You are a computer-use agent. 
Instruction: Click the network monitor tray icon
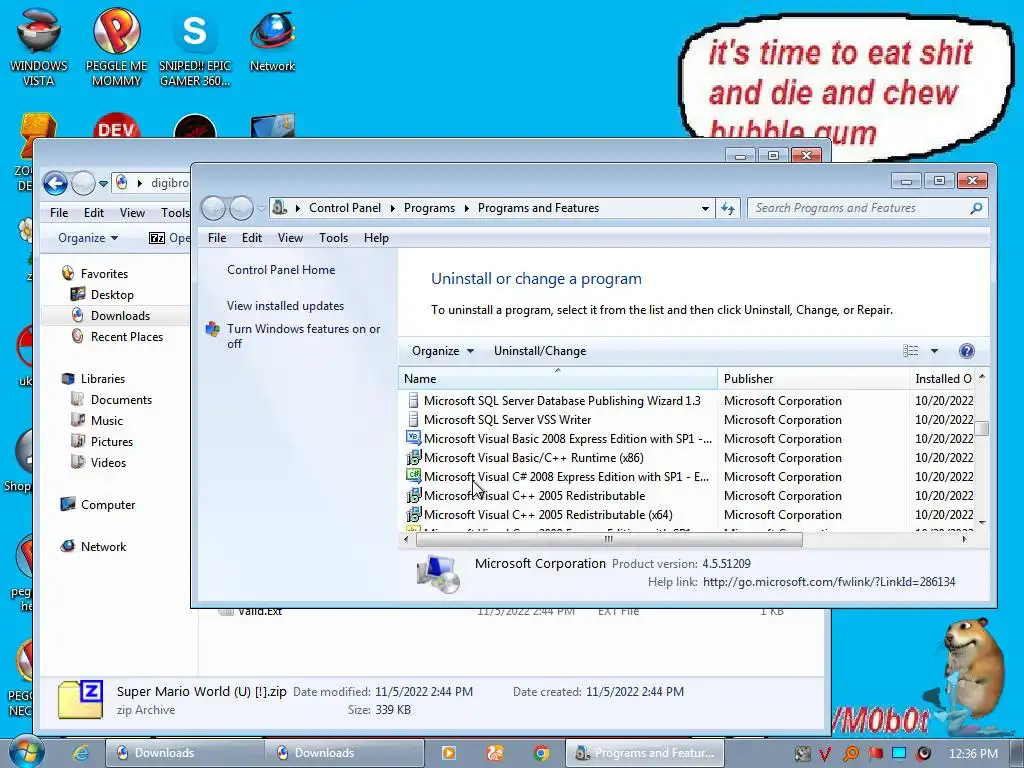click(899, 754)
